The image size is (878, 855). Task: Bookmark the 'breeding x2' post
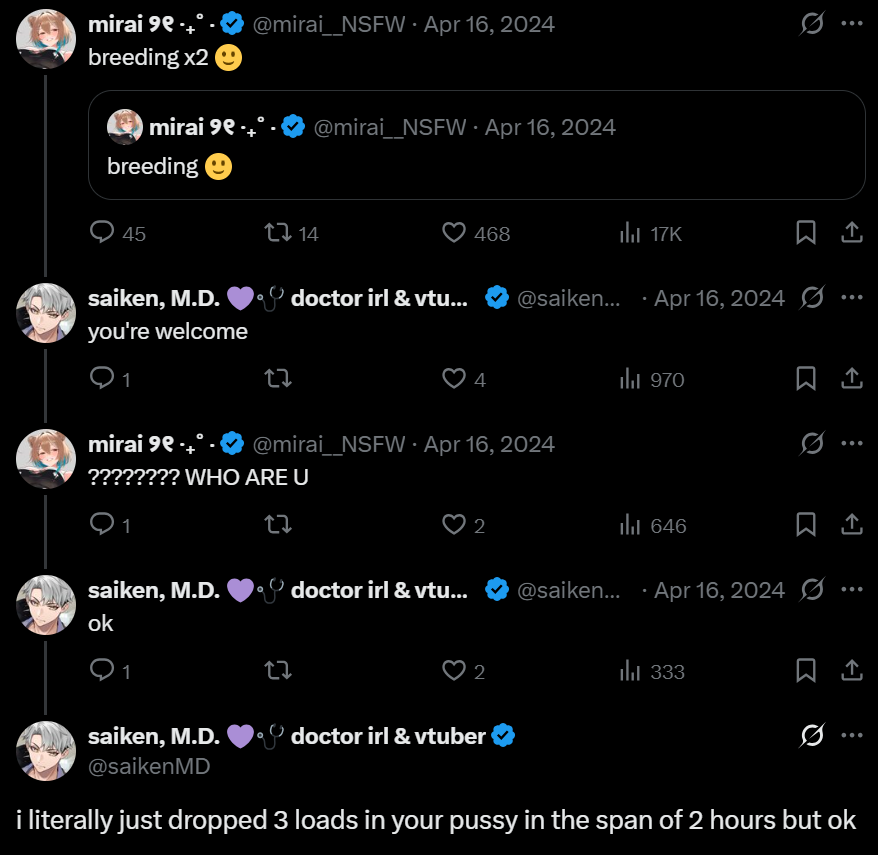(805, 233)
